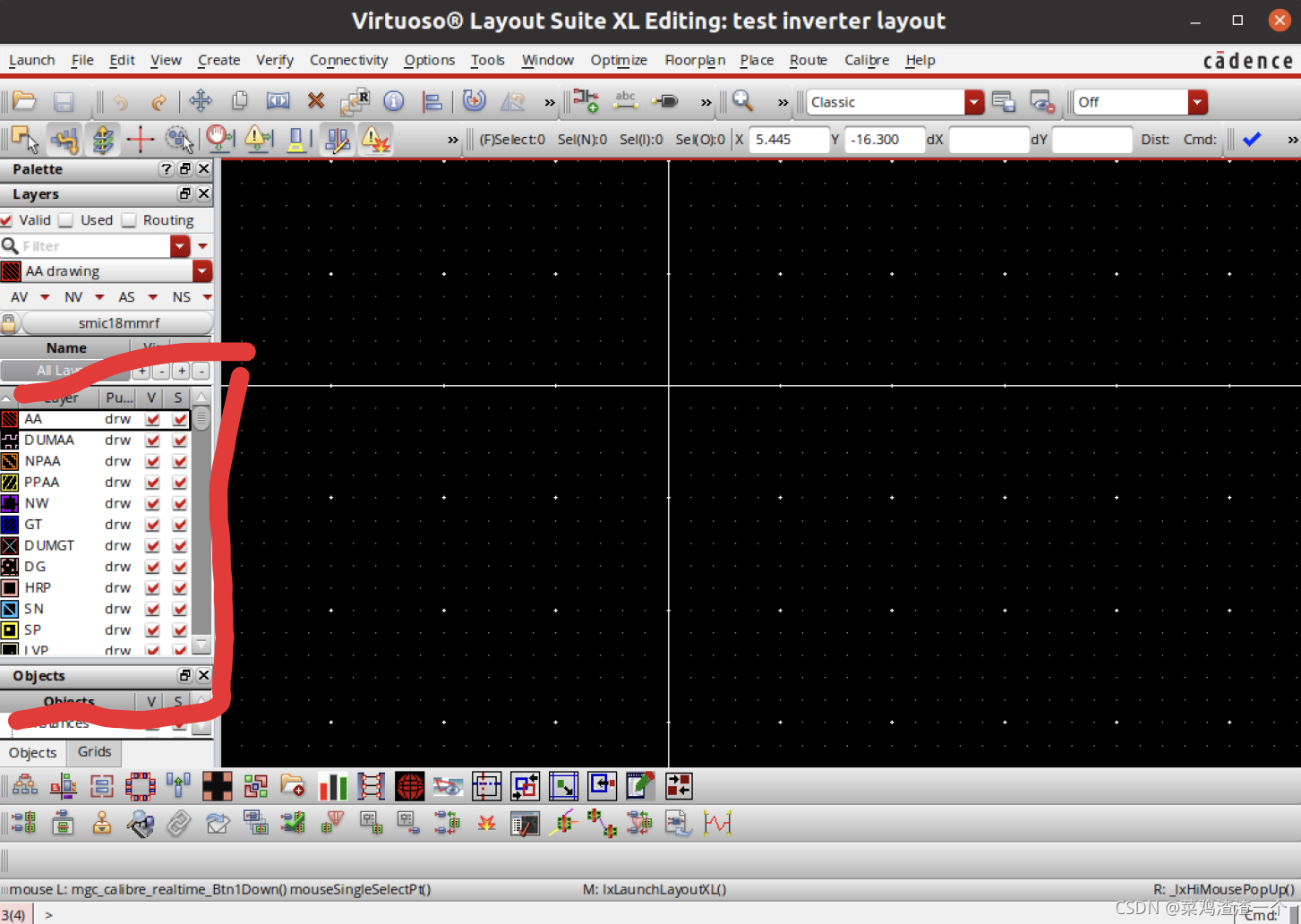Toggle the Valid checkbox

(x=6, y=220)
